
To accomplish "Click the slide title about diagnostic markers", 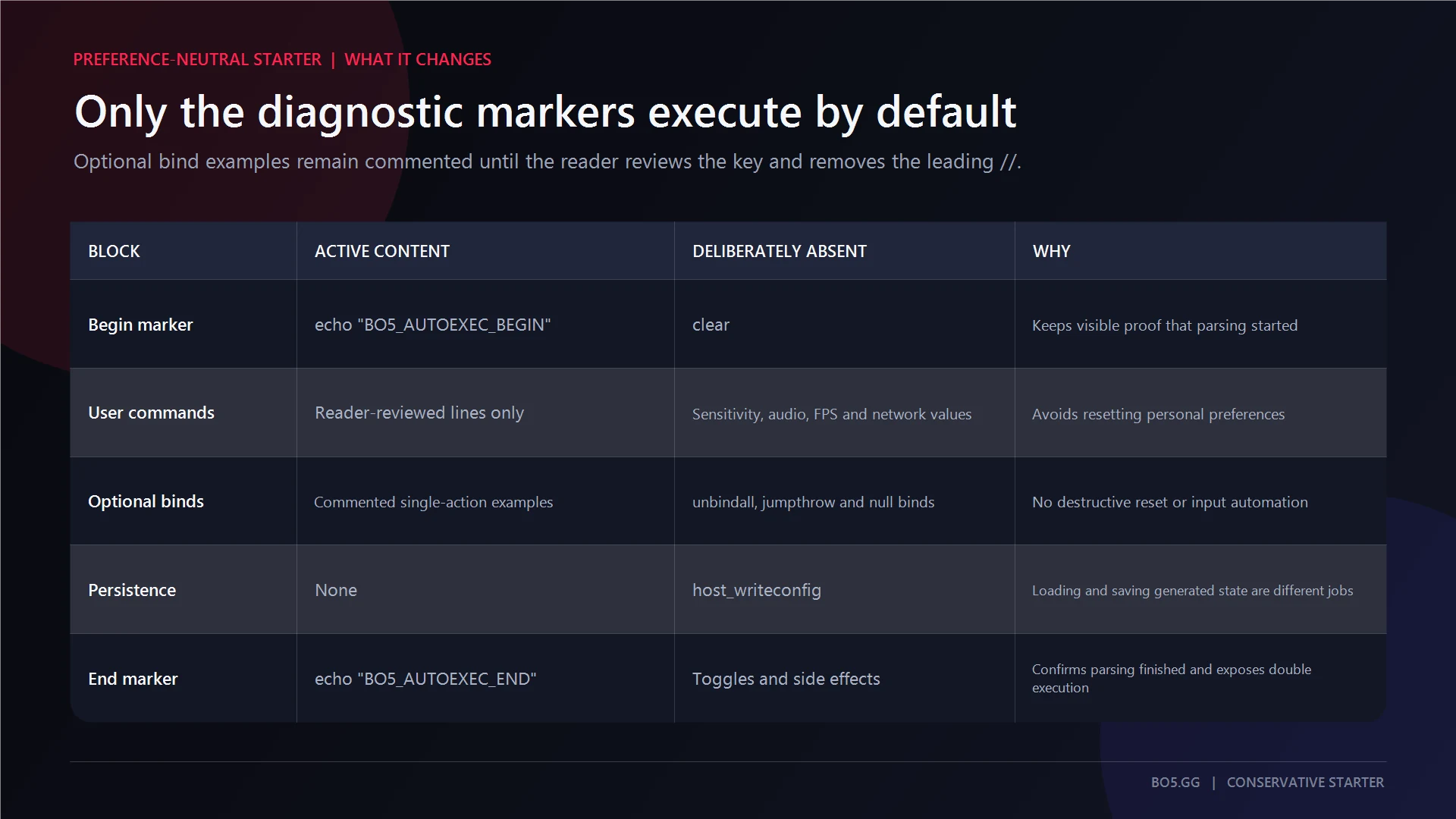I will click(x=545, y=112).
